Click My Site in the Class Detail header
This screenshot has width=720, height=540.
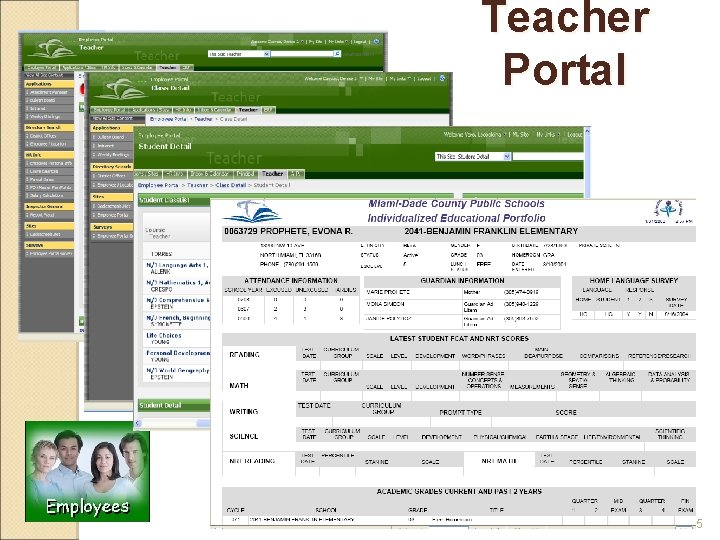375,79
